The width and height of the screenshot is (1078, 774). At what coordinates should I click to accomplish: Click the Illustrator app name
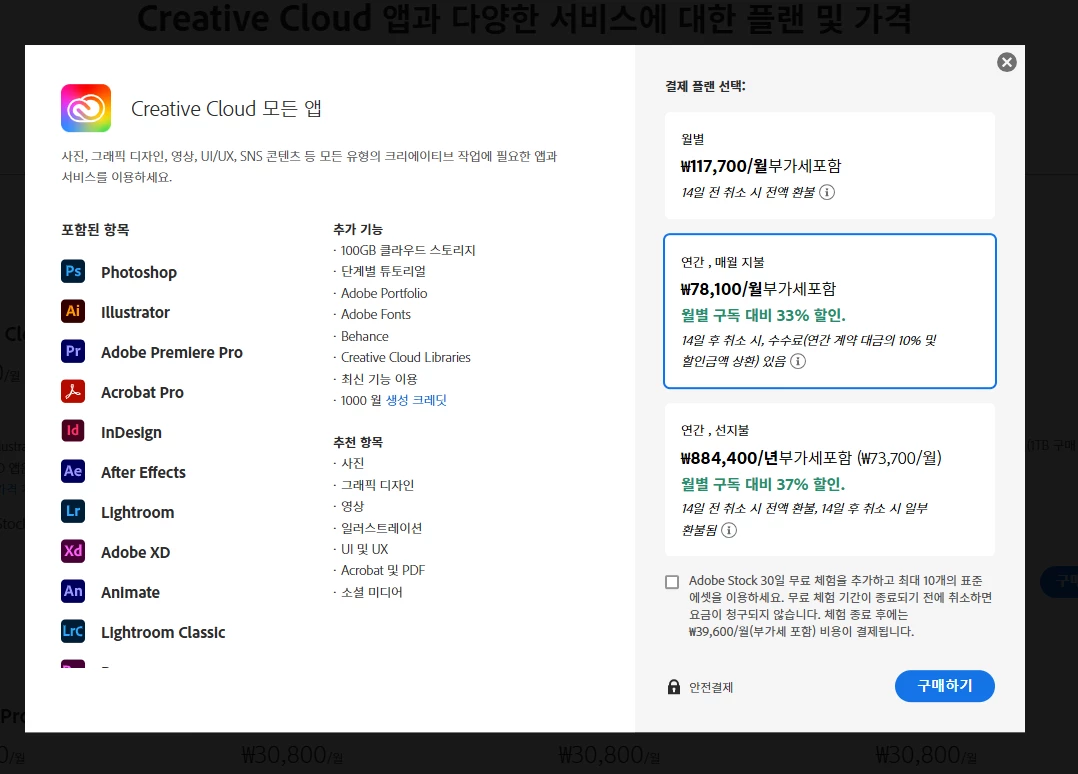click(135, 312)
